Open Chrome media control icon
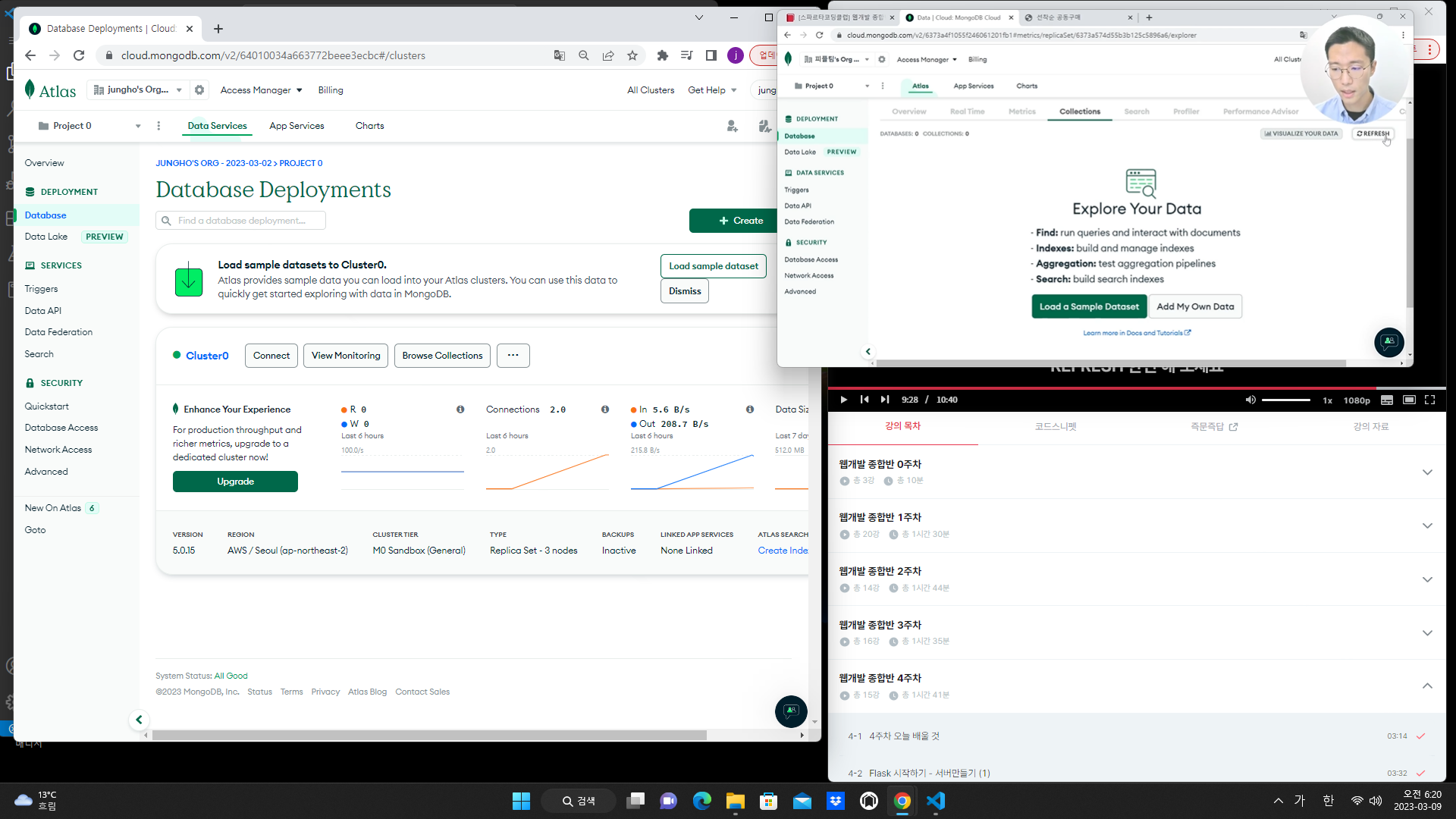This screenshot has width=1456, height=819. [x=687, y=55]
